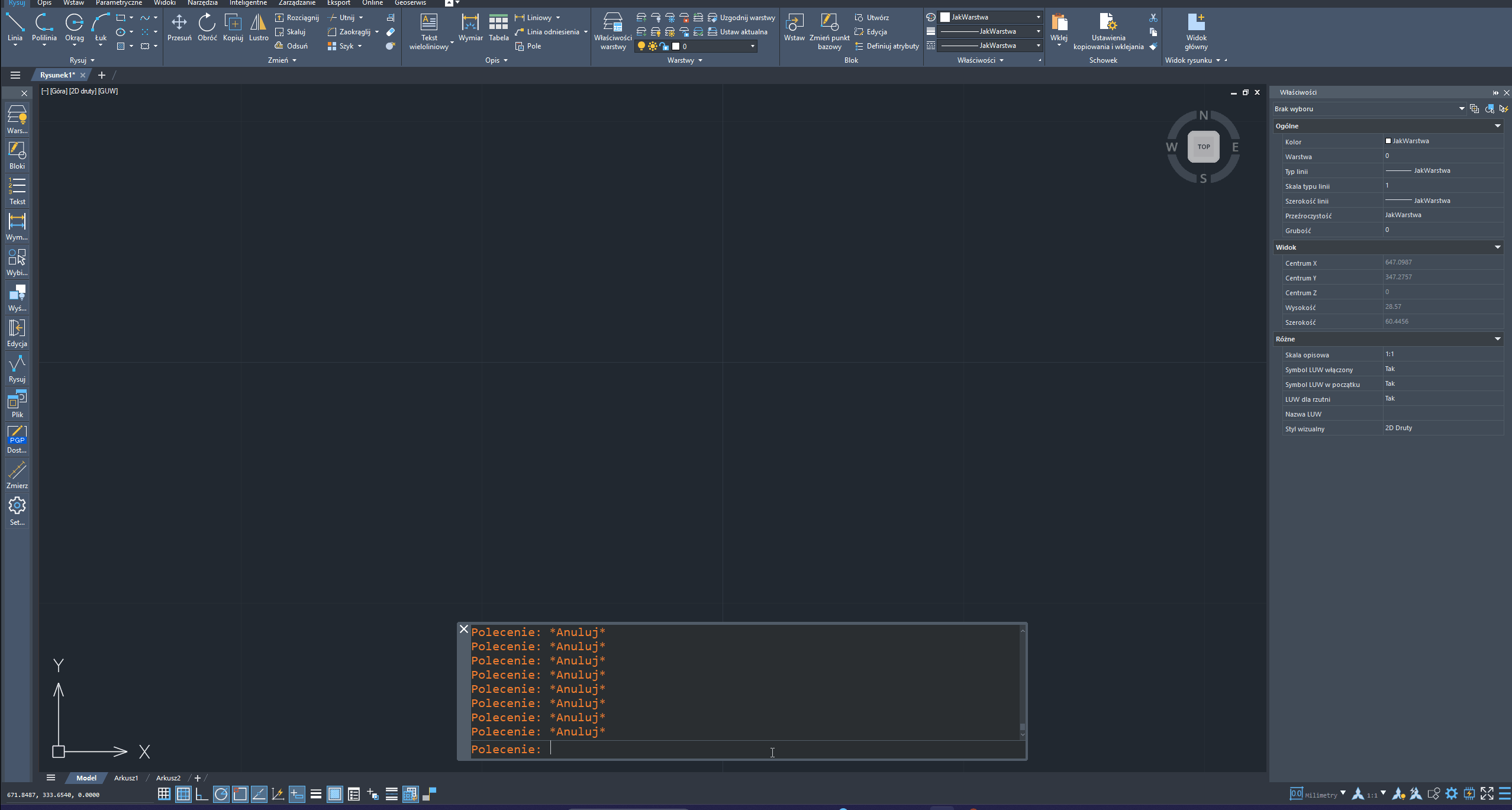The height and width of the screenshot is (810, 1512).
Task: Select the Wymiar dimension tool
Action: point(470,27)
